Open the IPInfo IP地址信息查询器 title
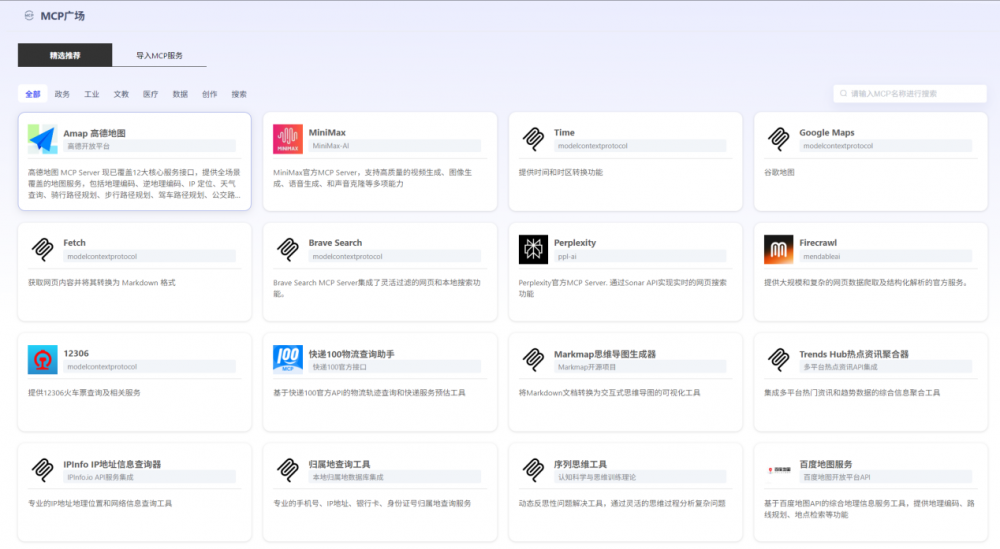Viewport: 1000px width, 549px height. click(112, 464)
